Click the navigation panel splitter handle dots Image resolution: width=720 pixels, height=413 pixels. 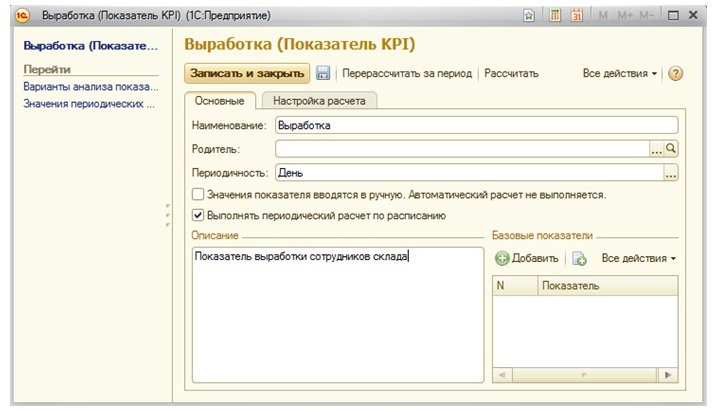point(168,215)
